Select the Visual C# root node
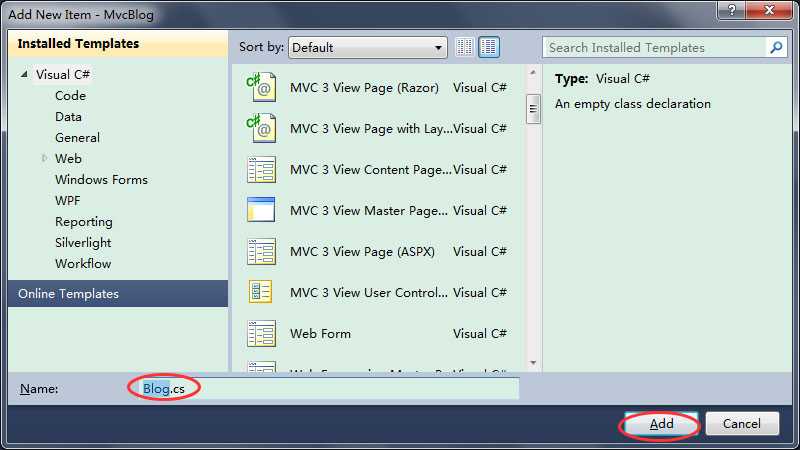The height and width of the screenshot is (450, 800). pos(63,74)
